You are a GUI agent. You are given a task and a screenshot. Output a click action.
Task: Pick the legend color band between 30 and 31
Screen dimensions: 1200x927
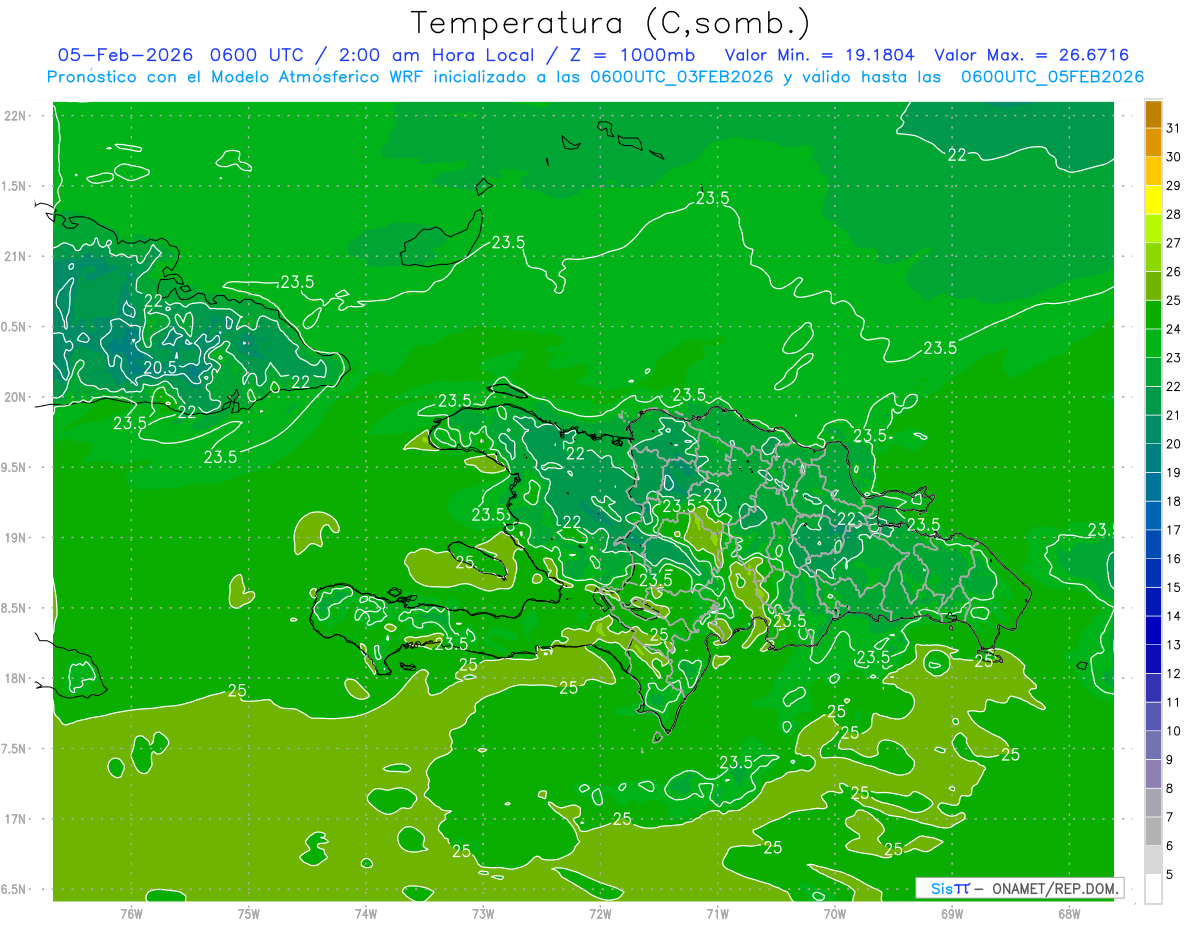(1153, 142)
